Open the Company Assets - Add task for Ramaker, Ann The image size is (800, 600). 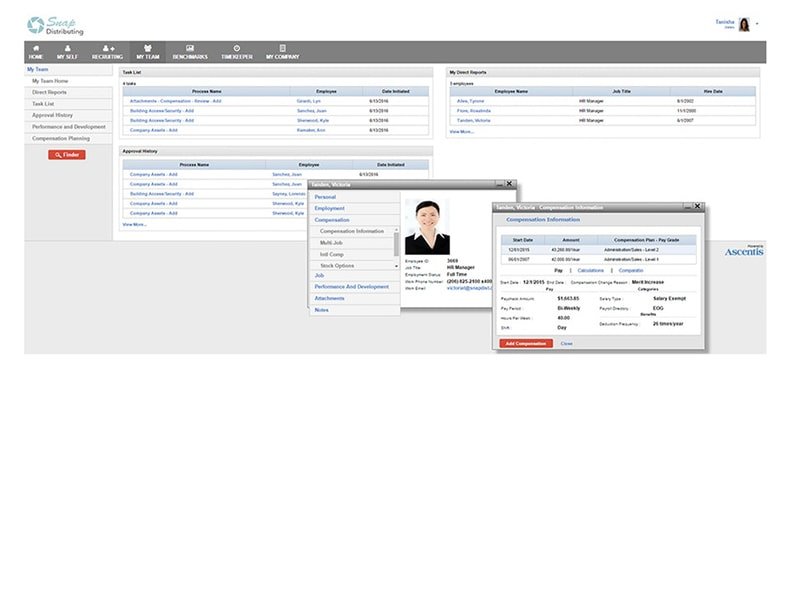pos(154,130)
